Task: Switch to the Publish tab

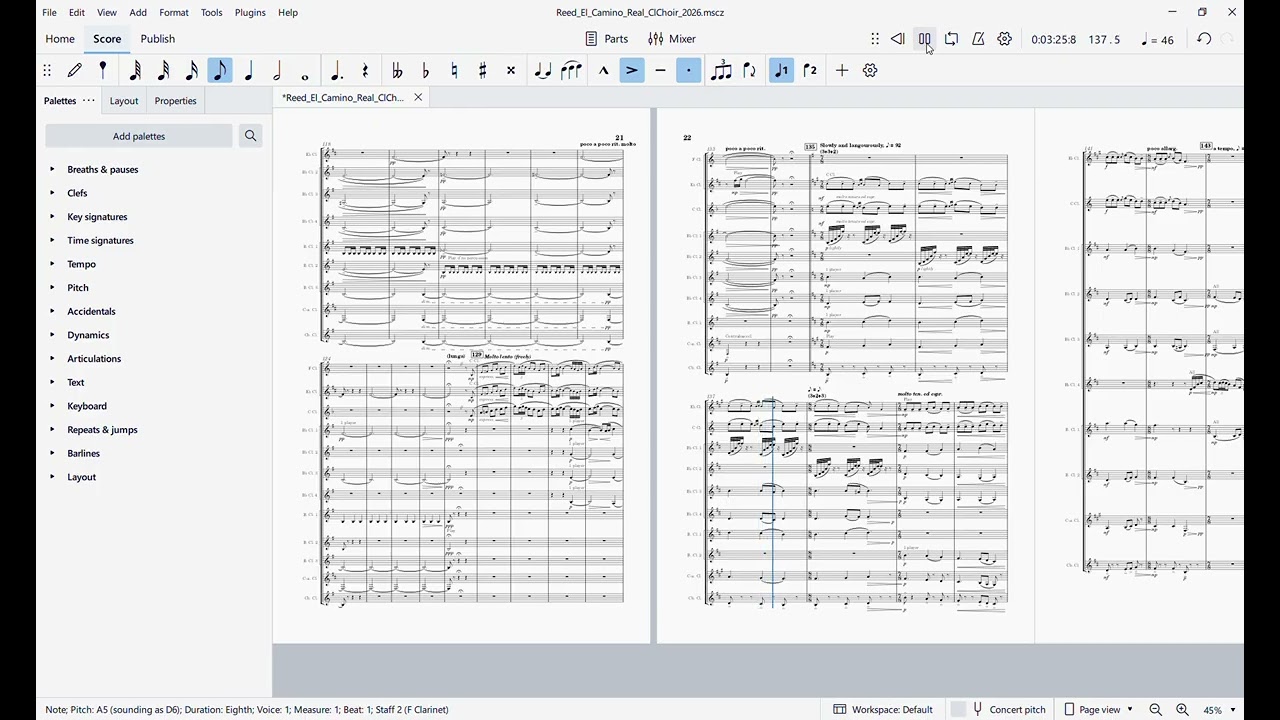Action: (x=158, y=39)
